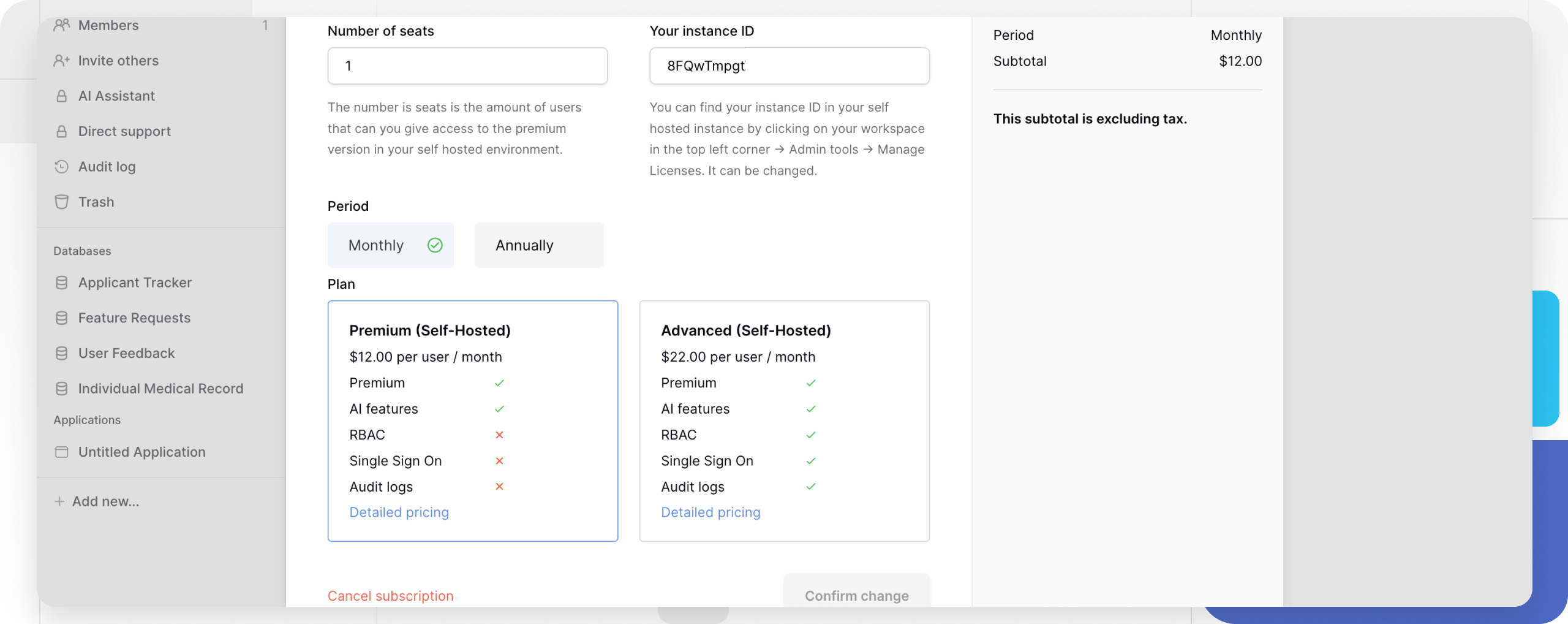Click the lock icon beside AI Assistant
This screenshot has width=1568, height=624.
coord(61,96)
